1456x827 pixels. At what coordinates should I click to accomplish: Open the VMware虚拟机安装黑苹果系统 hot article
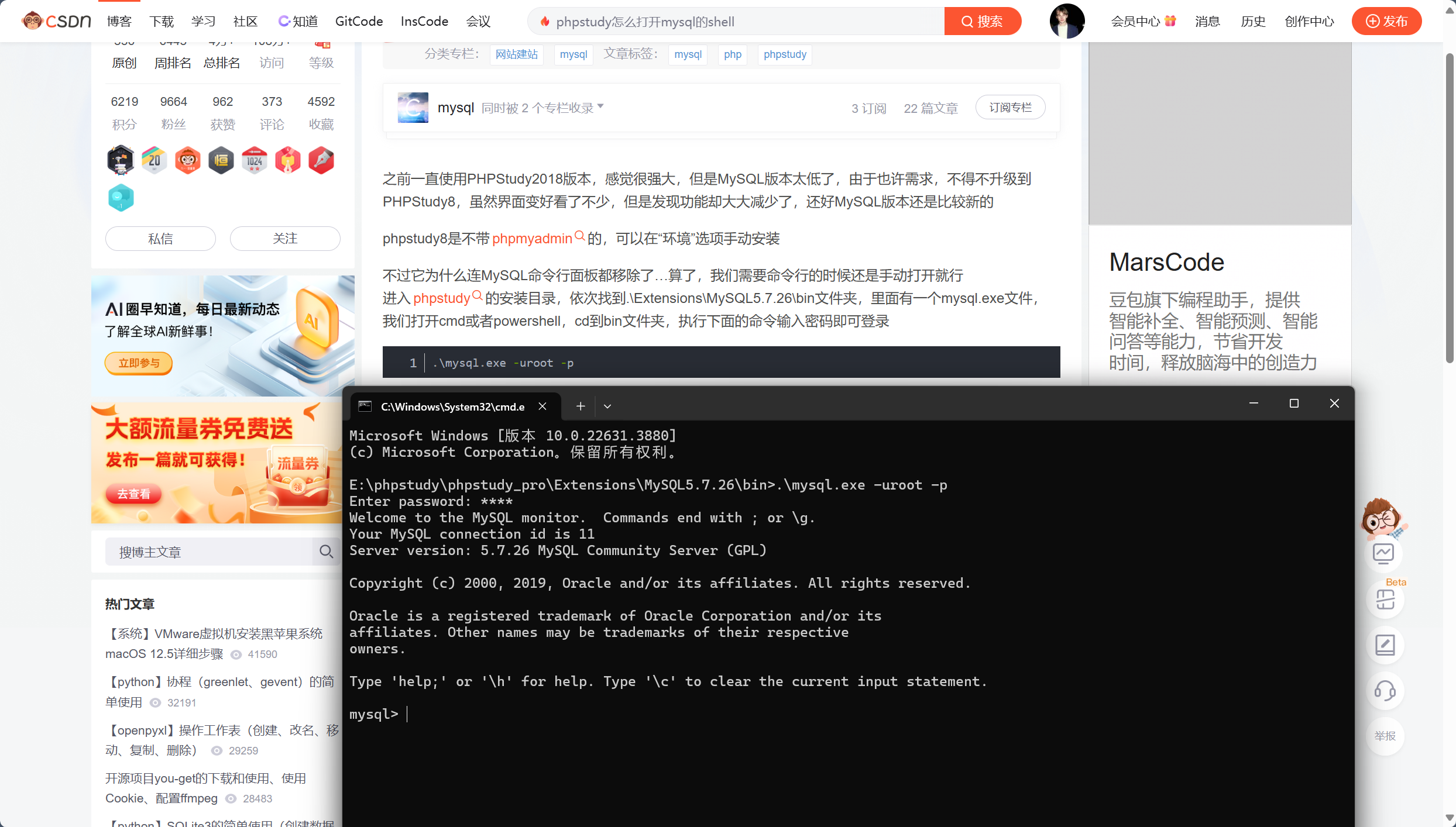click(x=214, y=643)
